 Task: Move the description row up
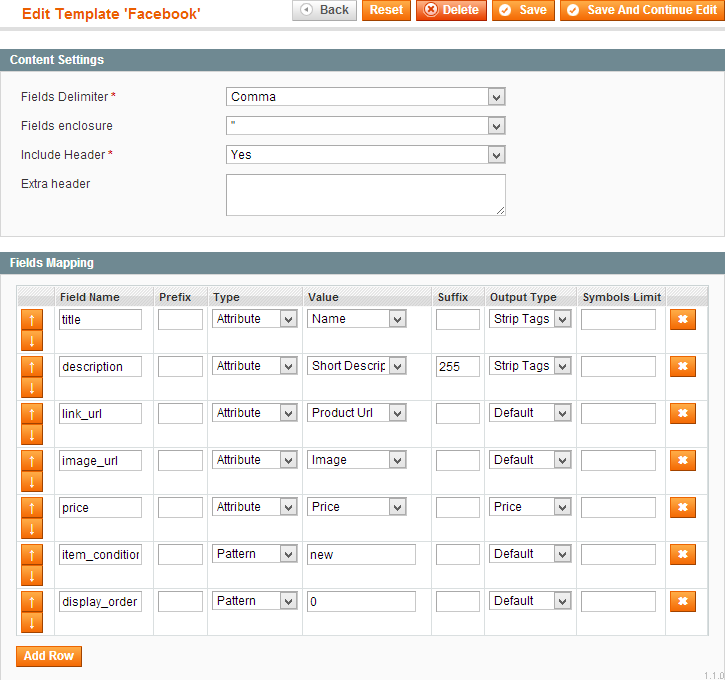coord(32,367)
